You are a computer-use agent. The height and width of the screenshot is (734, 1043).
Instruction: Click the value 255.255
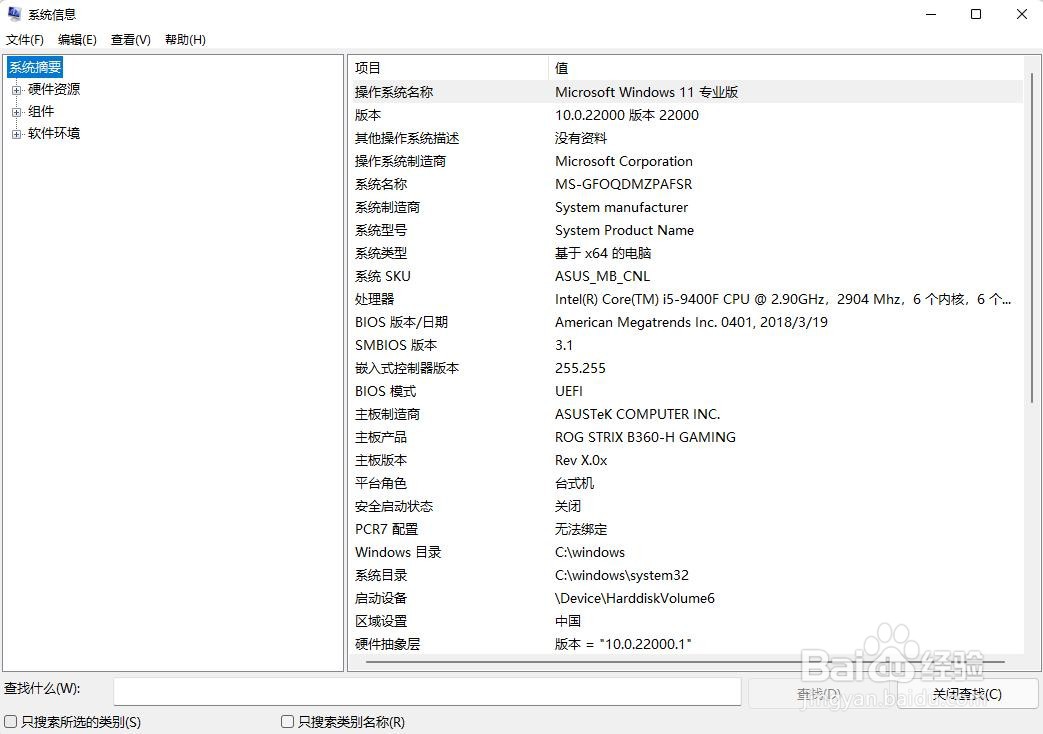tap(580, 368)
